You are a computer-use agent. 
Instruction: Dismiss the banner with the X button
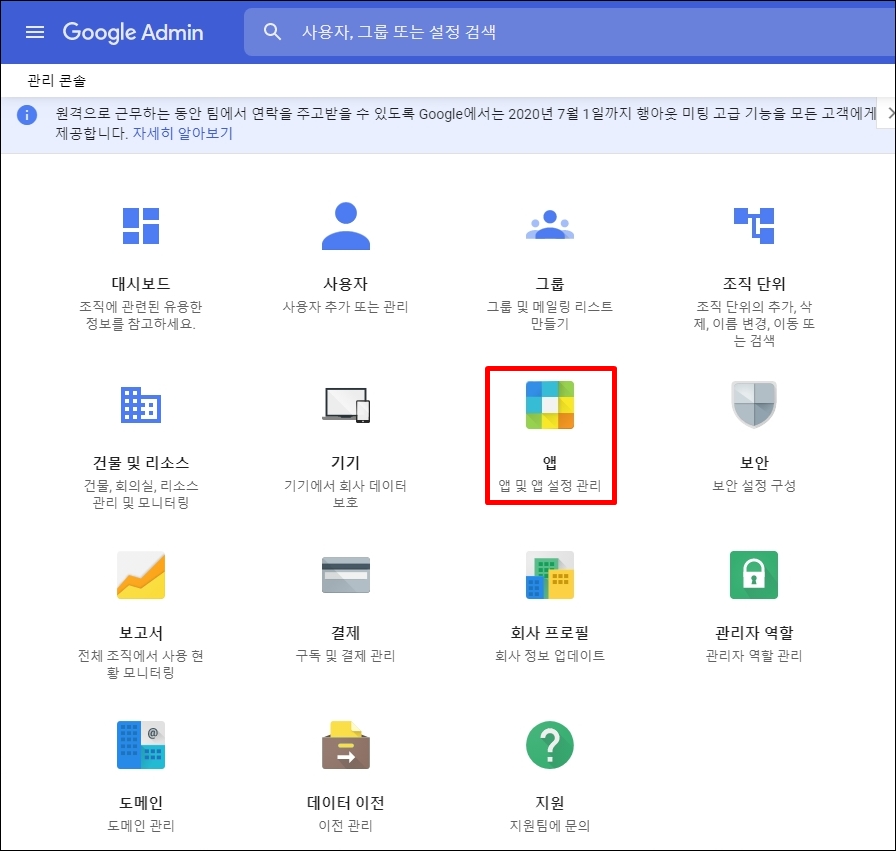(x=890, y=113)
